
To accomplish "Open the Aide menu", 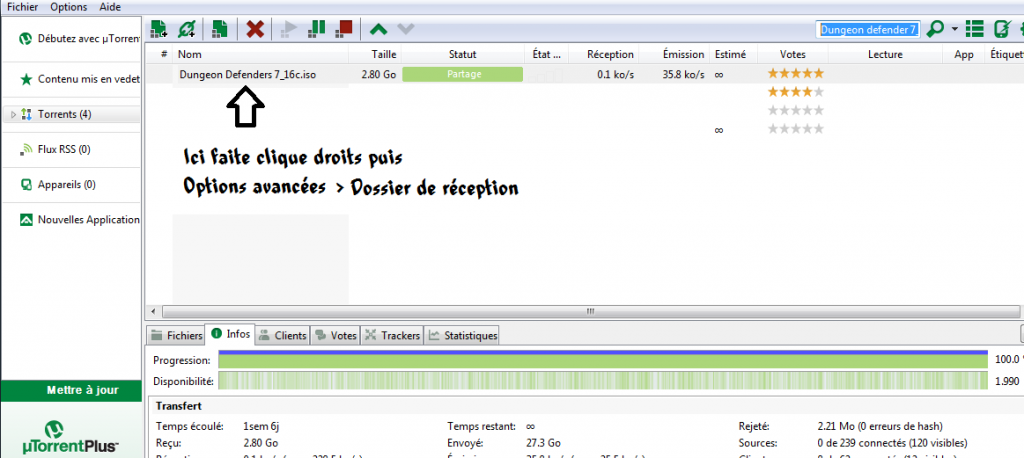I will pos(110,7).
